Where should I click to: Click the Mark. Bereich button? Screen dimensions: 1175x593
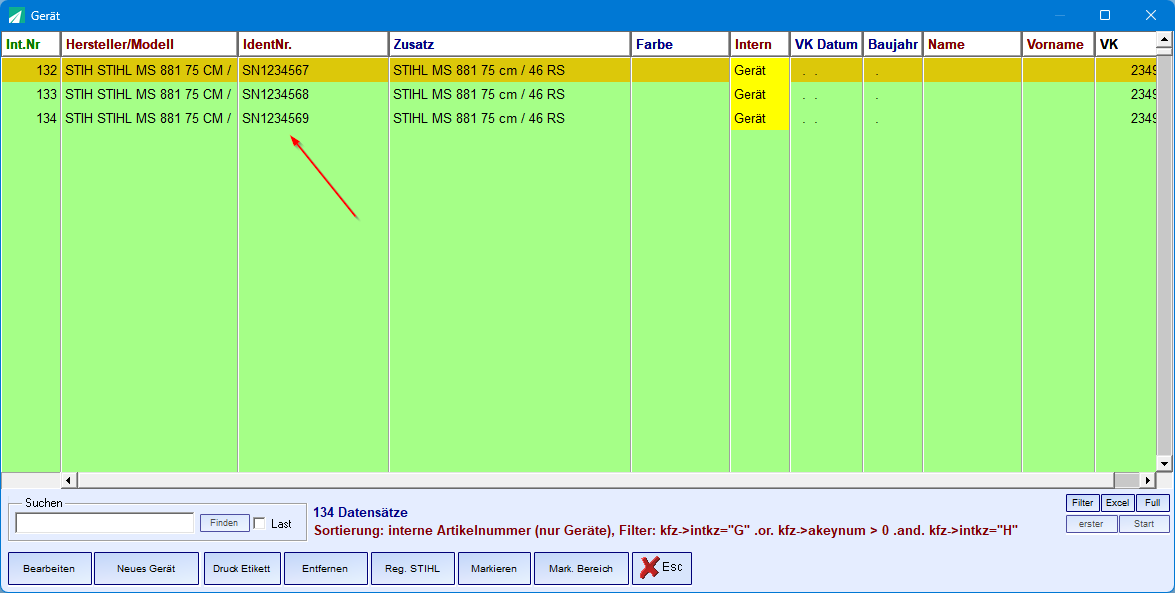pyautogui.click(x=581, y=568)
